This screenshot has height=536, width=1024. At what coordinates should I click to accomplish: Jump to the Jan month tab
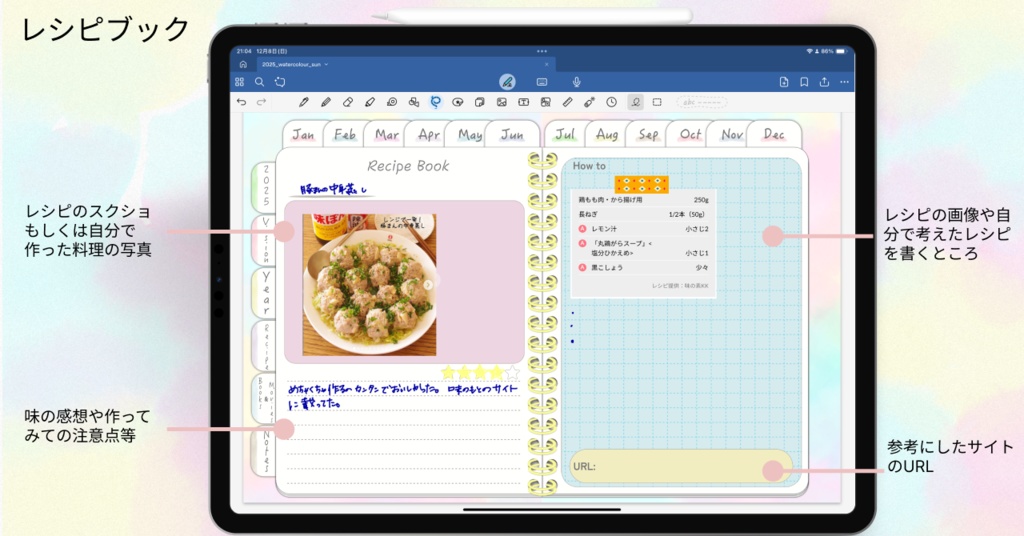303,134
